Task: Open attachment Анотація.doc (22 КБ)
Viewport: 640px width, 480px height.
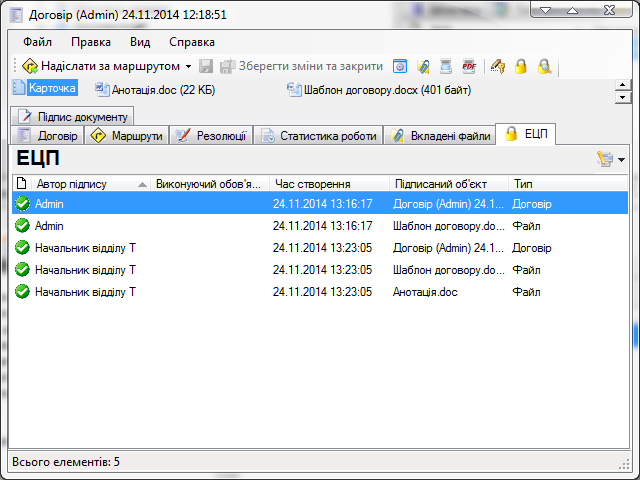Action: 155,90
